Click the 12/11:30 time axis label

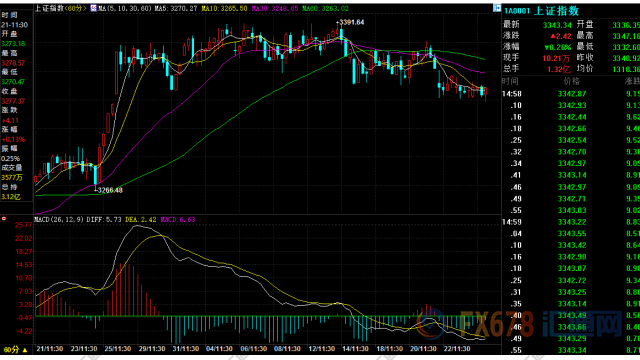[321, 349]
